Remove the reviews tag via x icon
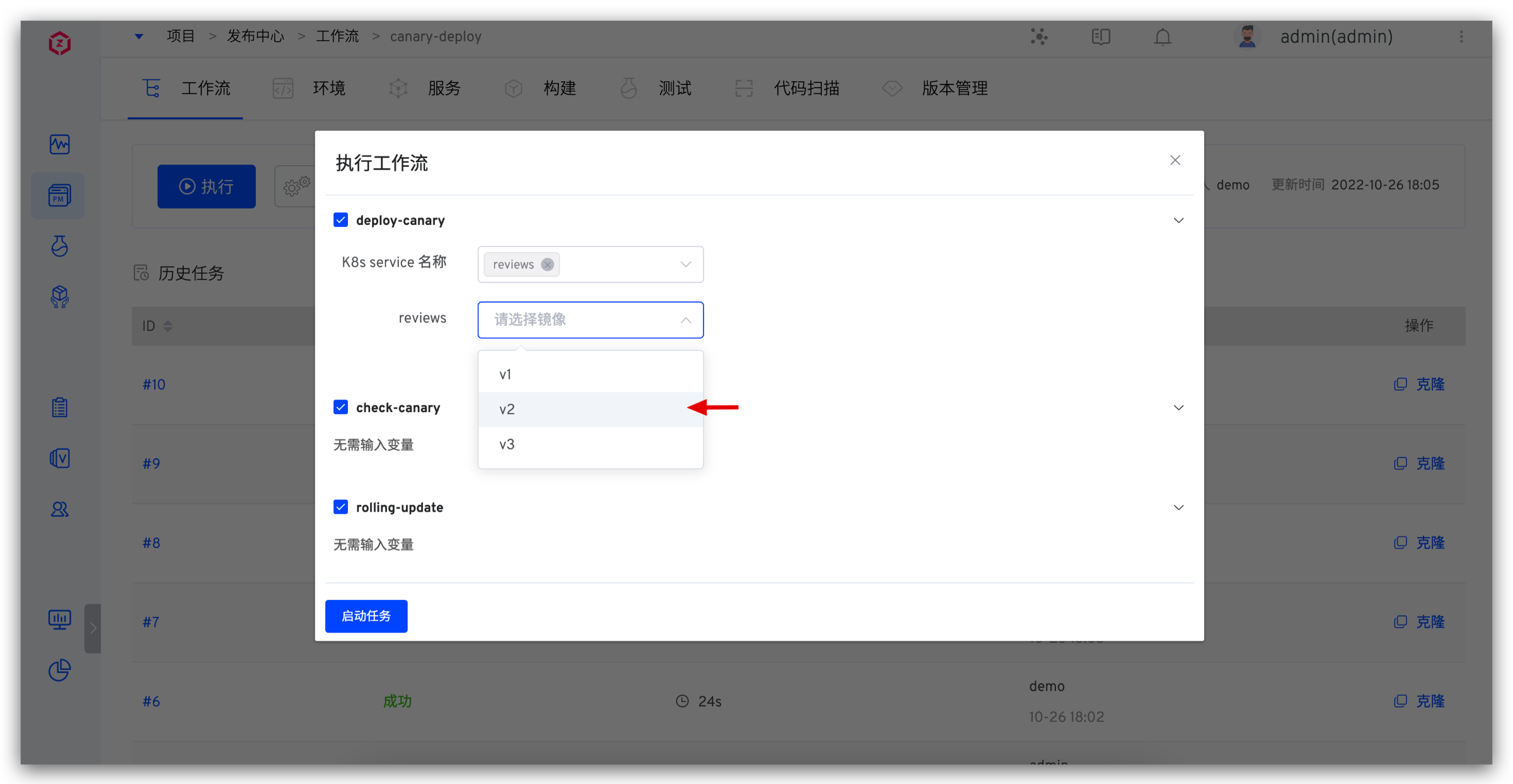 (x=547, y=265)
